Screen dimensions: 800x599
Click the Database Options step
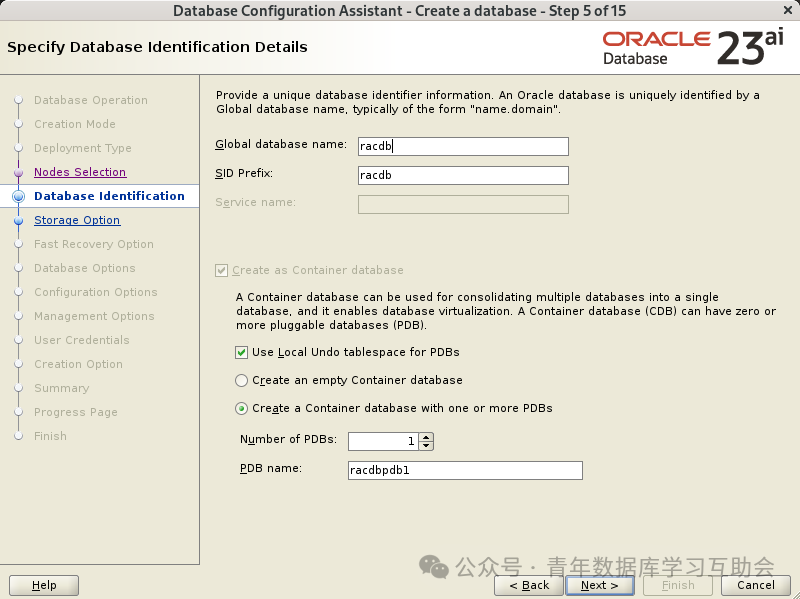85,268
